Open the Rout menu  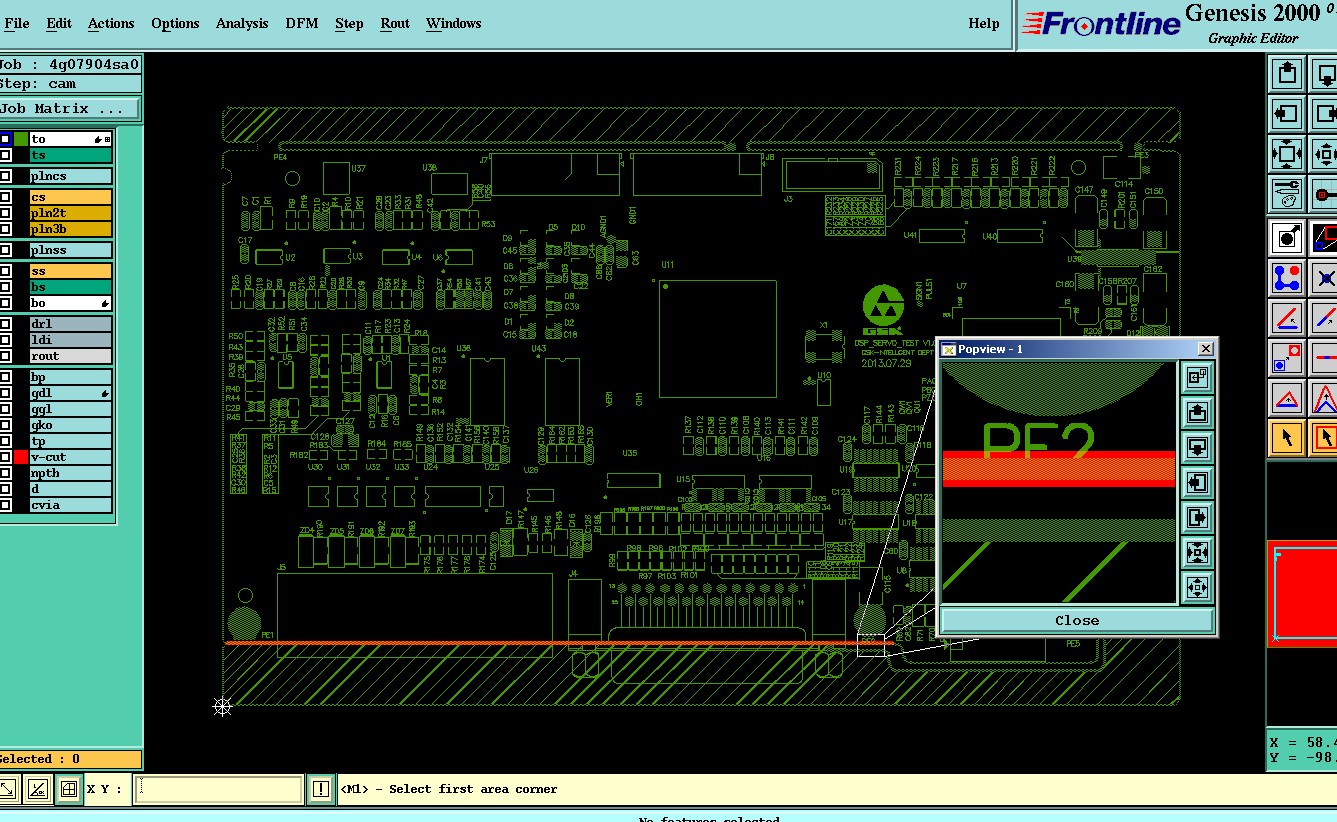(395, 23)
